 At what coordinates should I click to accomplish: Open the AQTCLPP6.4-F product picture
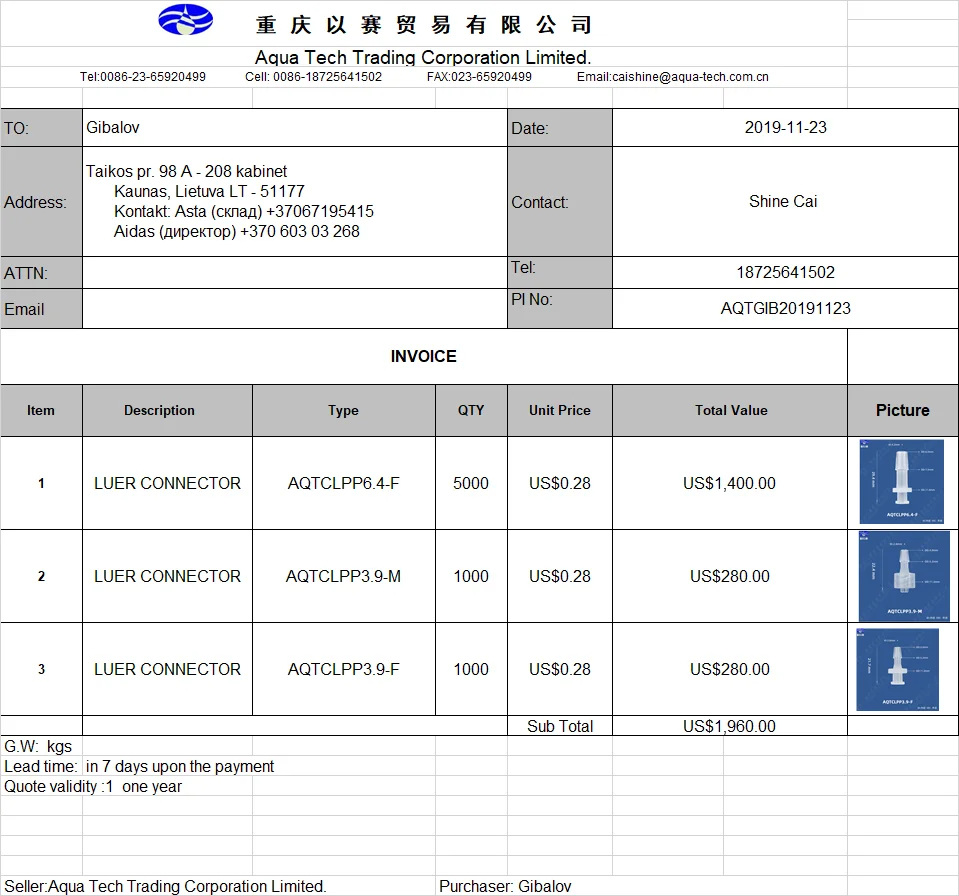901,482
